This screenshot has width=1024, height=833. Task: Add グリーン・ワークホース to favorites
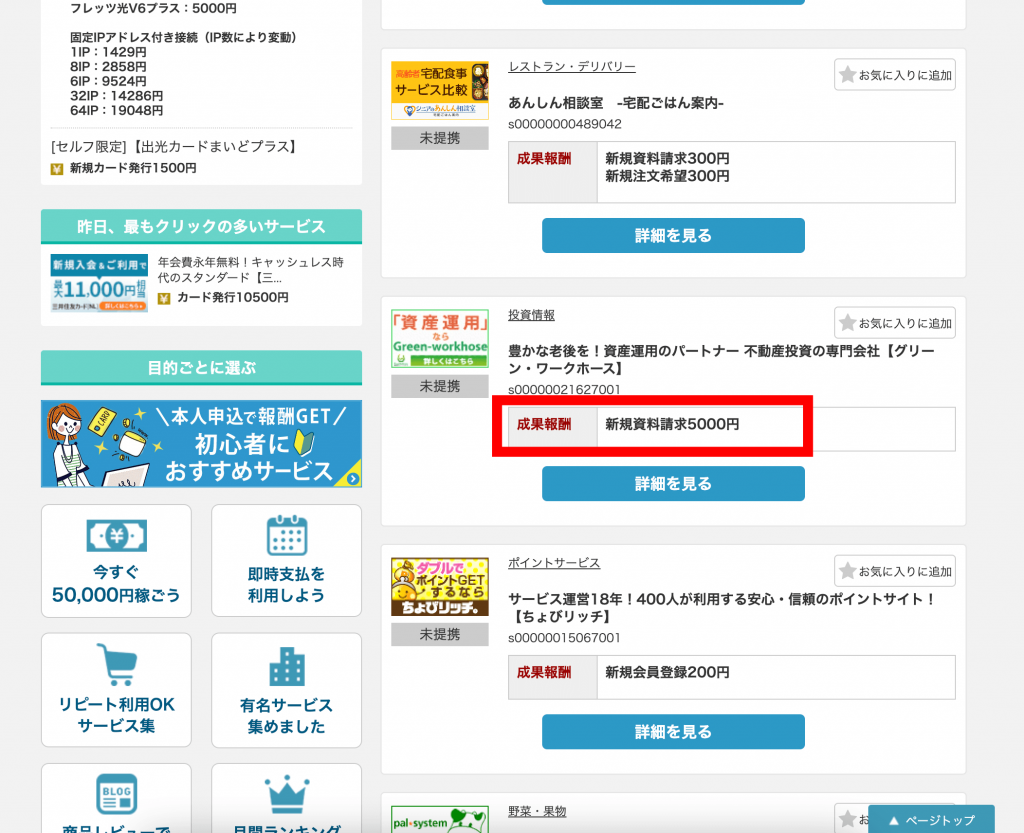pyautogui.click(x=895, y=323)
